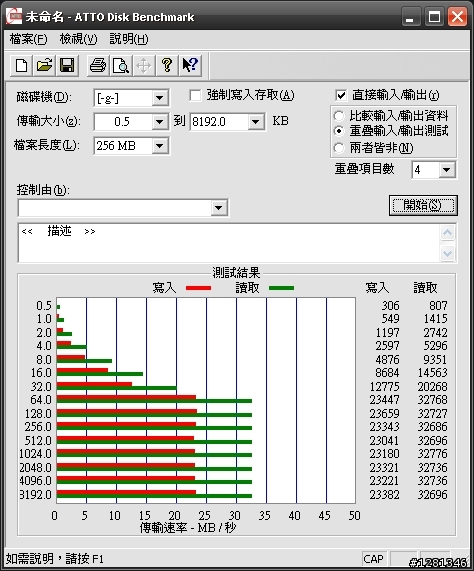Image resolution: width=474 pixels, height=571 pixels.
Task: Select 重疊輸入/輸出測試 radio option
Action: [339, 131]
